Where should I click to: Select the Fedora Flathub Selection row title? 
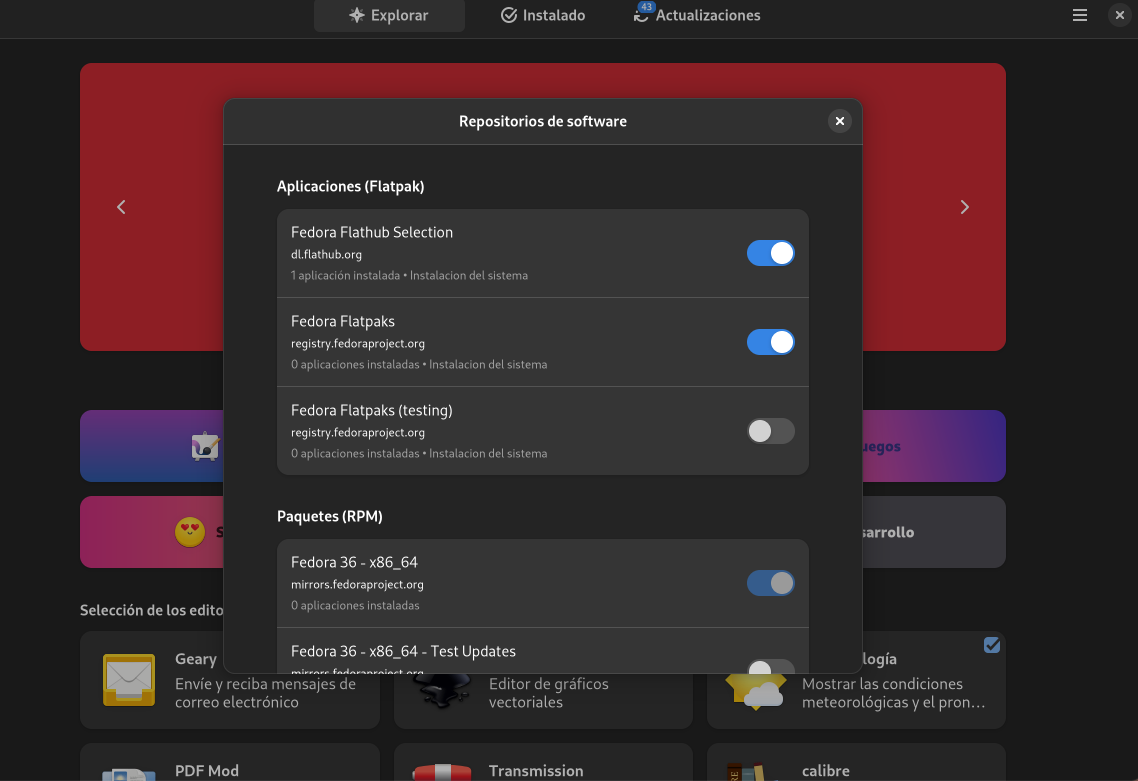coord(372,232)
